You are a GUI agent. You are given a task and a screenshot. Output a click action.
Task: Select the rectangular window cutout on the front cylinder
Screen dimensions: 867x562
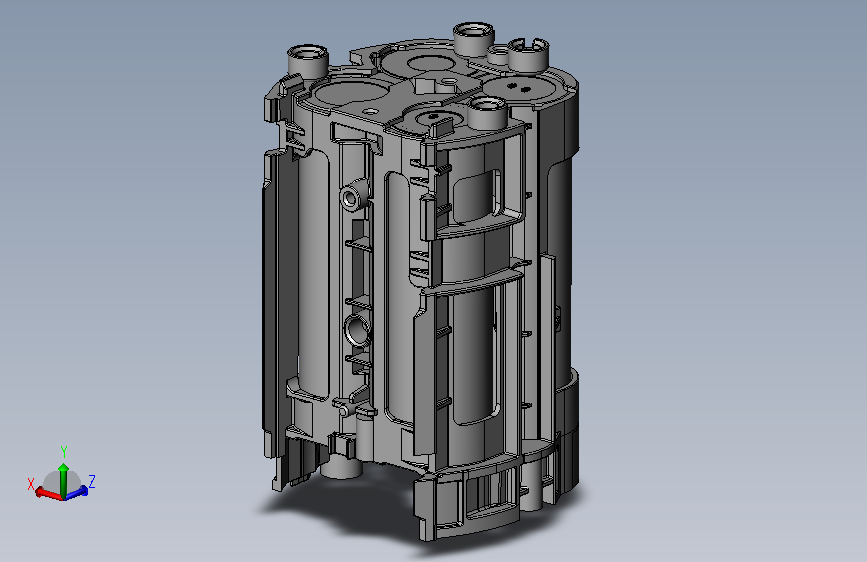[x=478, y=195]
